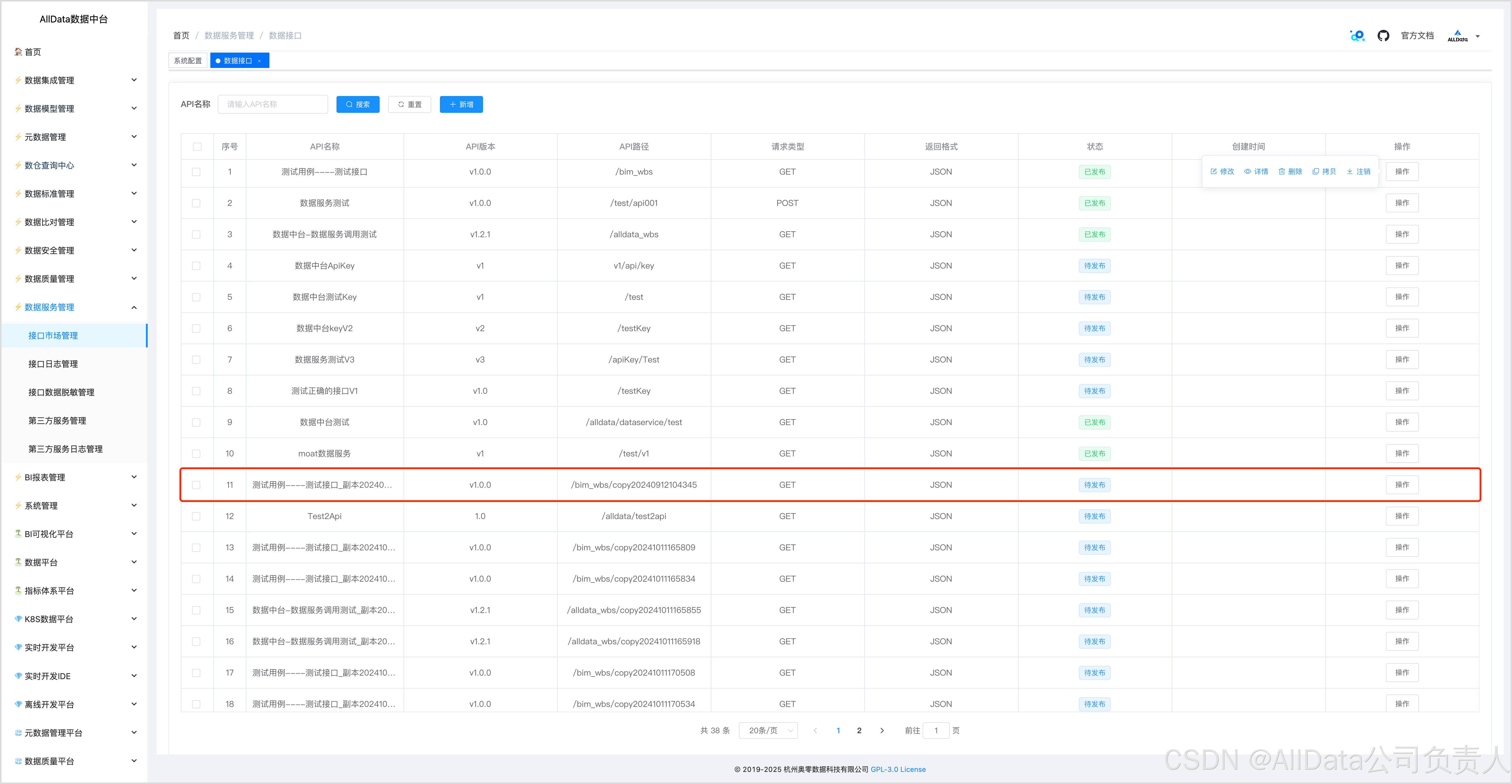Click 修改 edit icon in popup
The width and height of the screenshot is (1512, 784).
tap(1213, 171)
